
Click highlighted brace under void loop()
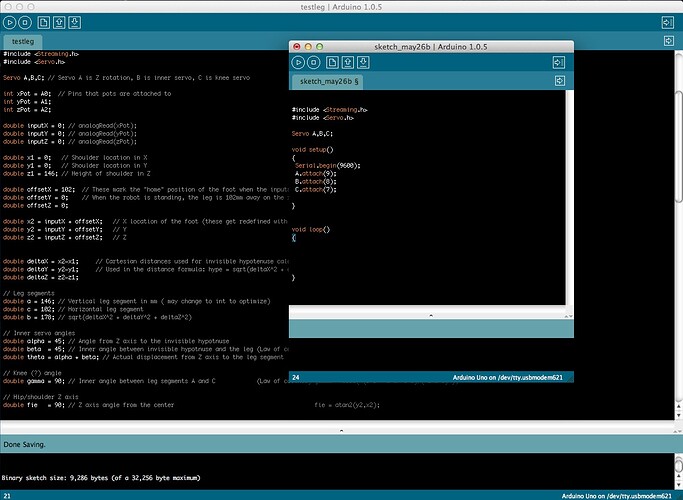(x=294, y=238)
